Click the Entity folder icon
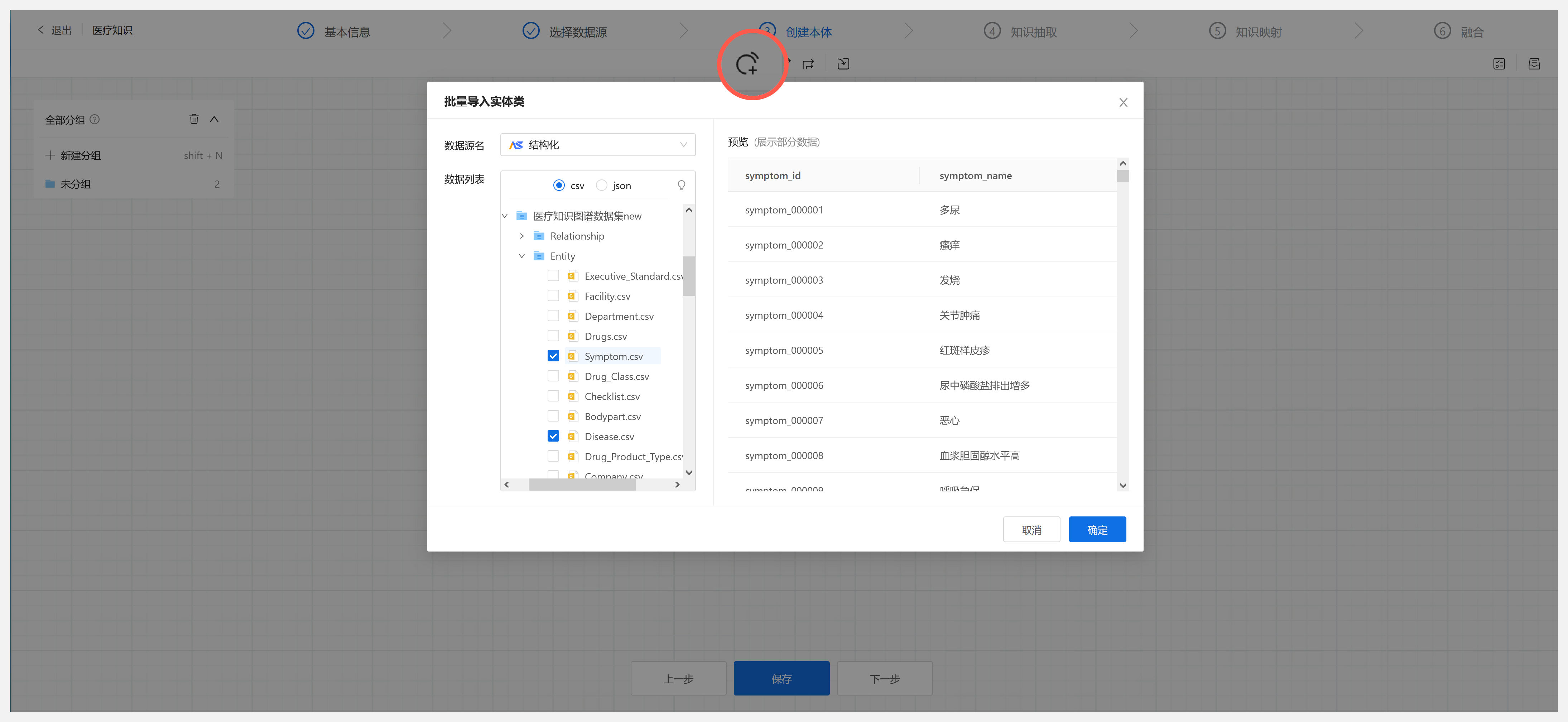This screenshot has height=722, width=1568. [x=539, y=256]
